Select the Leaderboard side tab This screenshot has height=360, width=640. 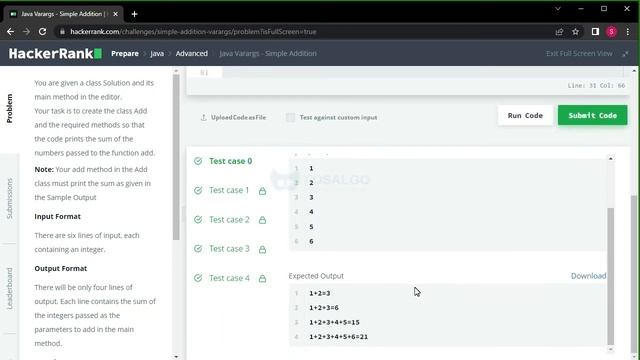click(x=9, y=288)
